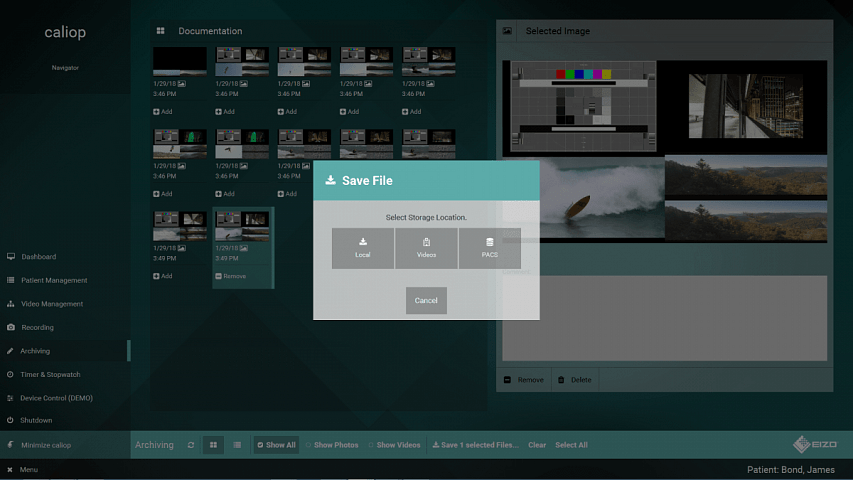Go to Recording in the sidebar

37,327
